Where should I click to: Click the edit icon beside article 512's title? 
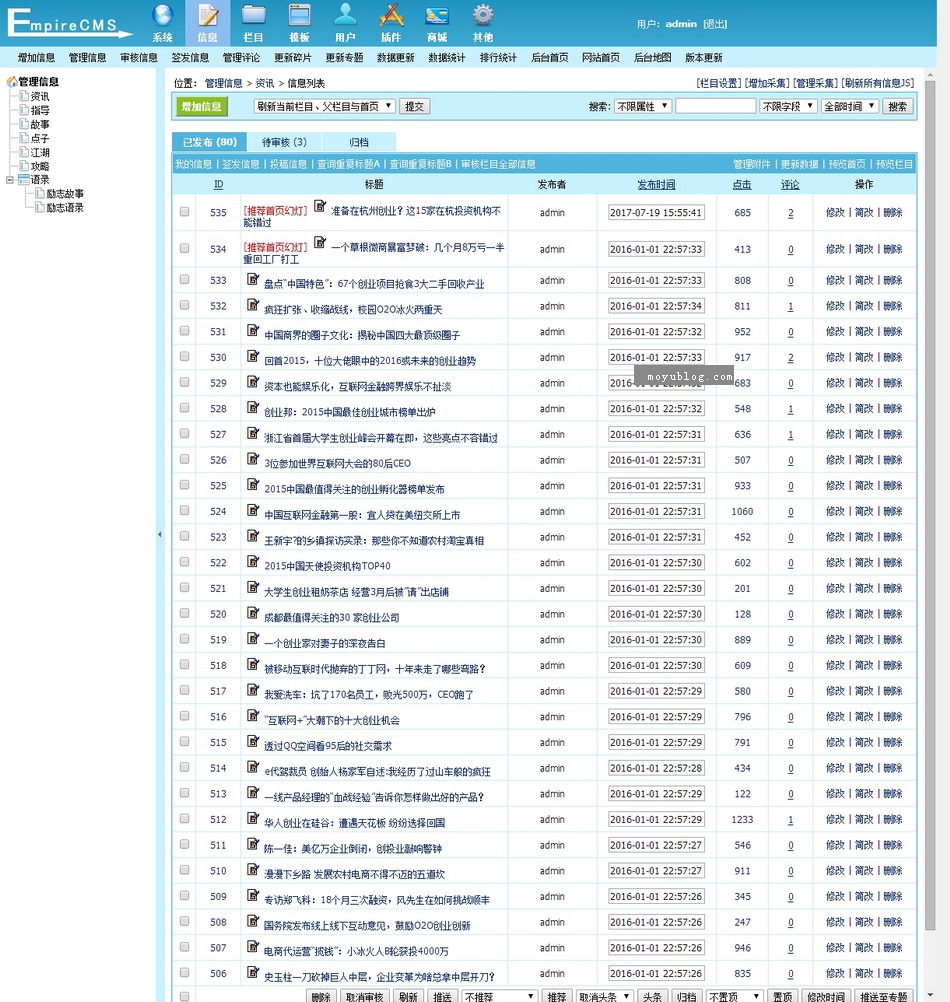pyautogui.click(x=254, y=818)
